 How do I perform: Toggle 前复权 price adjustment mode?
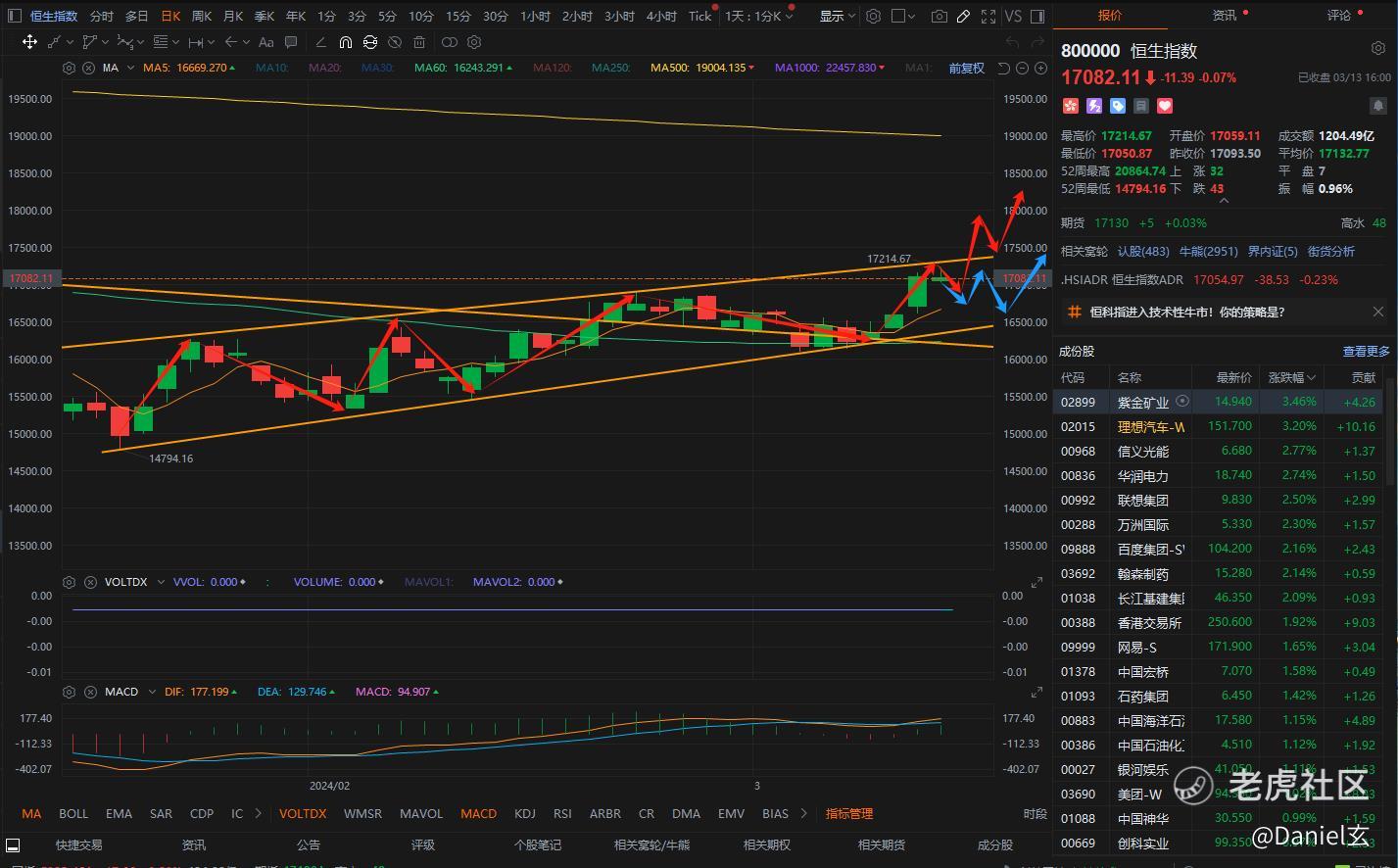[x=966, y=68]
